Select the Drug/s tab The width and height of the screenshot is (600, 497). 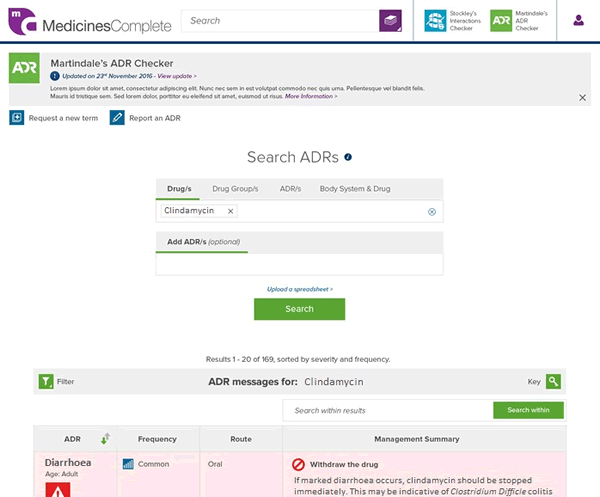(x=179, y=189)
